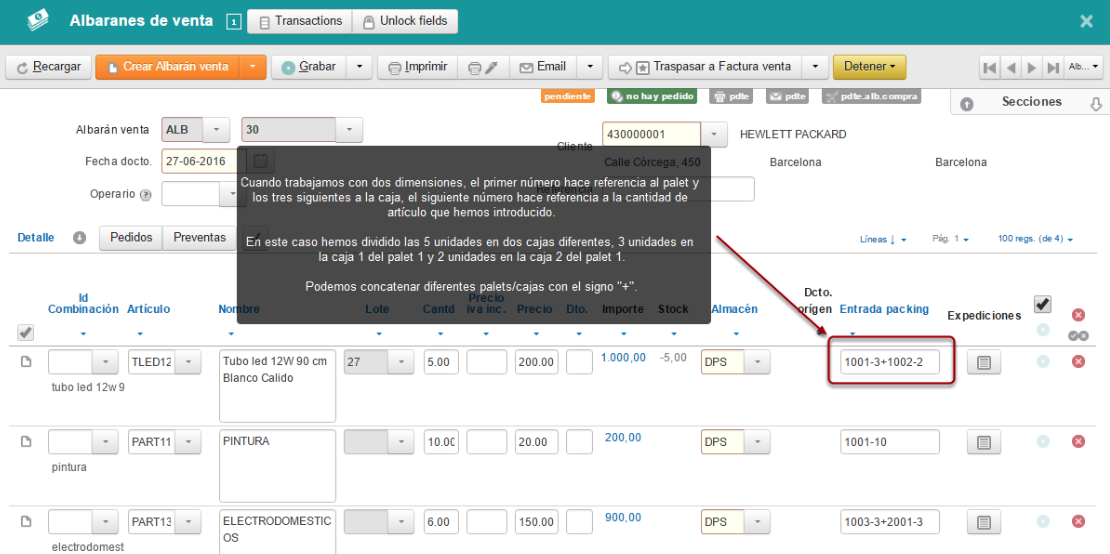The image size is (1110, 554).
Task: Open the calendar picker icon
Action: 260,161
